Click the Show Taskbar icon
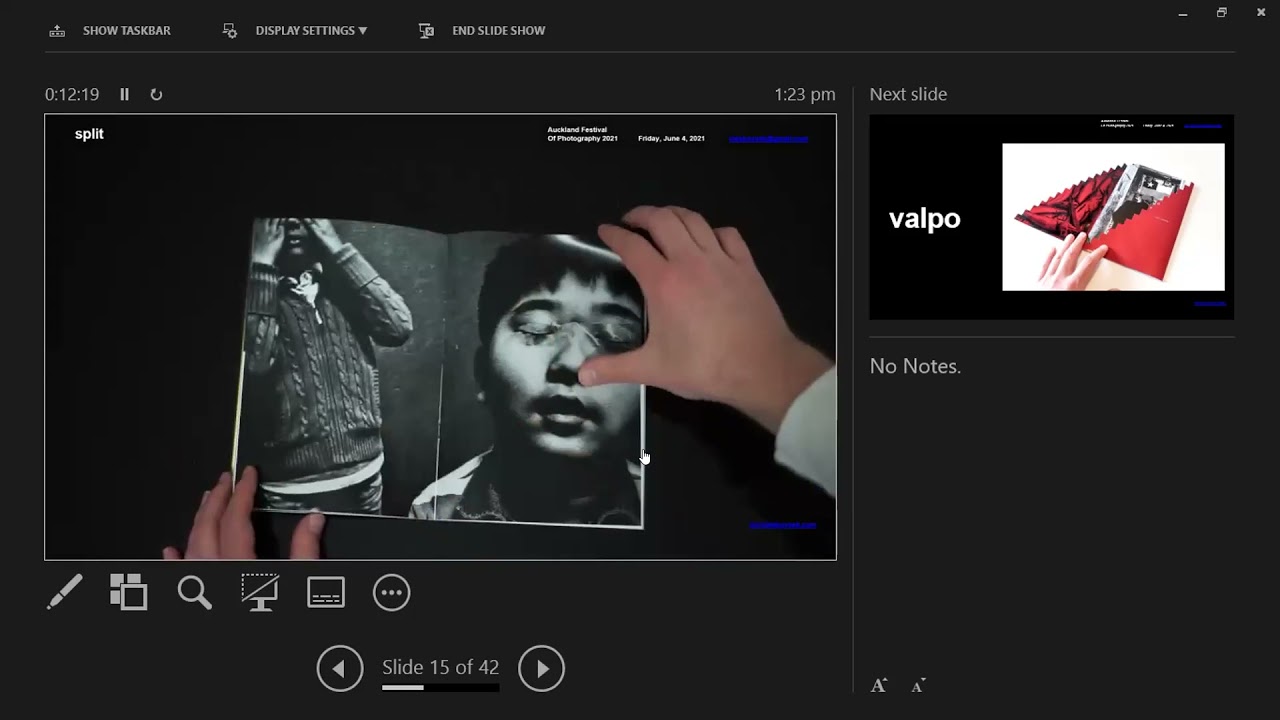 point(57,31)
